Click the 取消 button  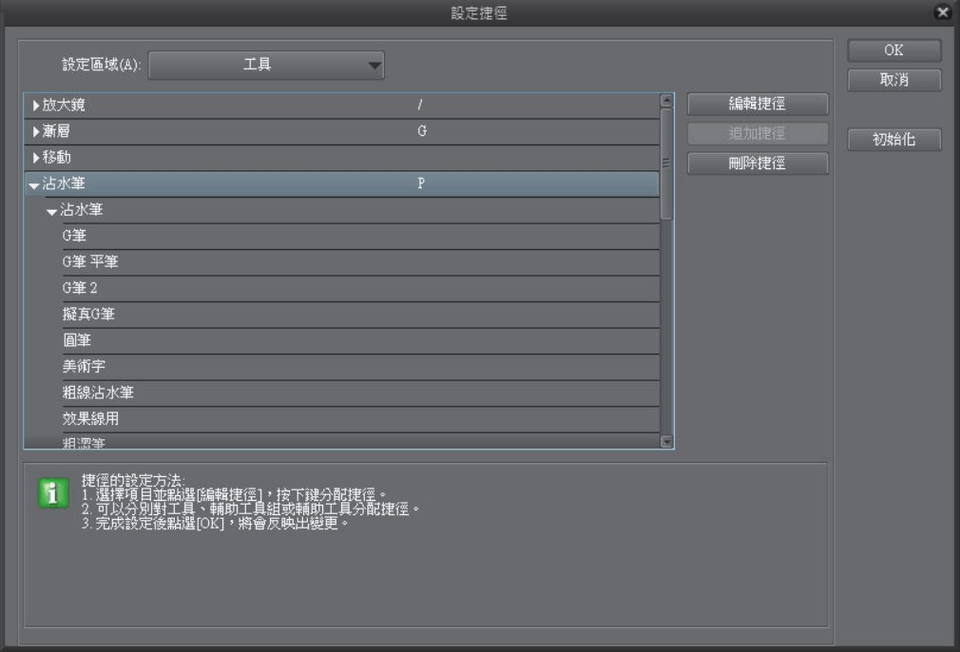(x=894, y=80)
